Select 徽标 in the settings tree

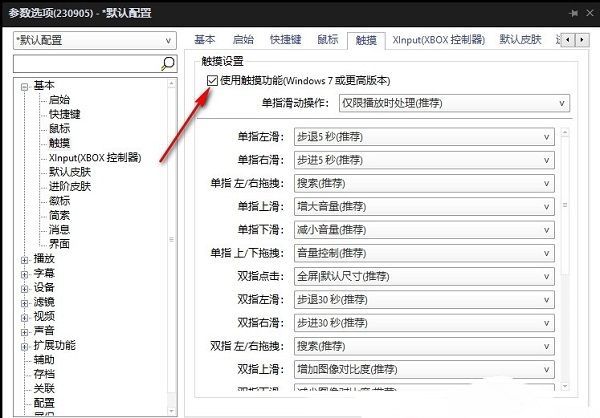click(x=59, y=201)
